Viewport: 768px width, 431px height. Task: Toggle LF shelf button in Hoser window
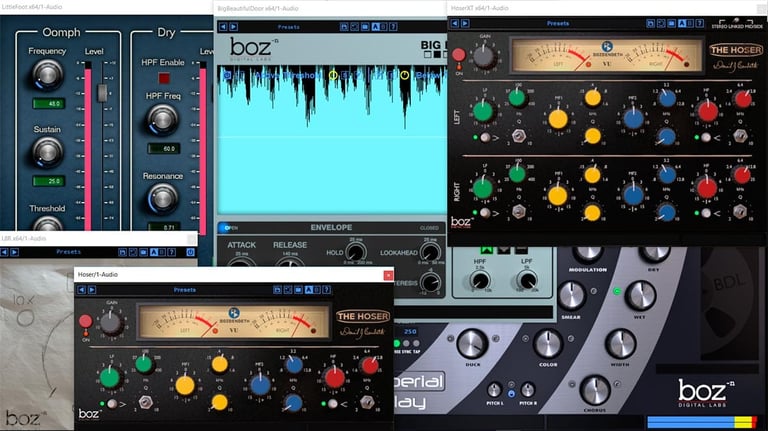[112, 404]
